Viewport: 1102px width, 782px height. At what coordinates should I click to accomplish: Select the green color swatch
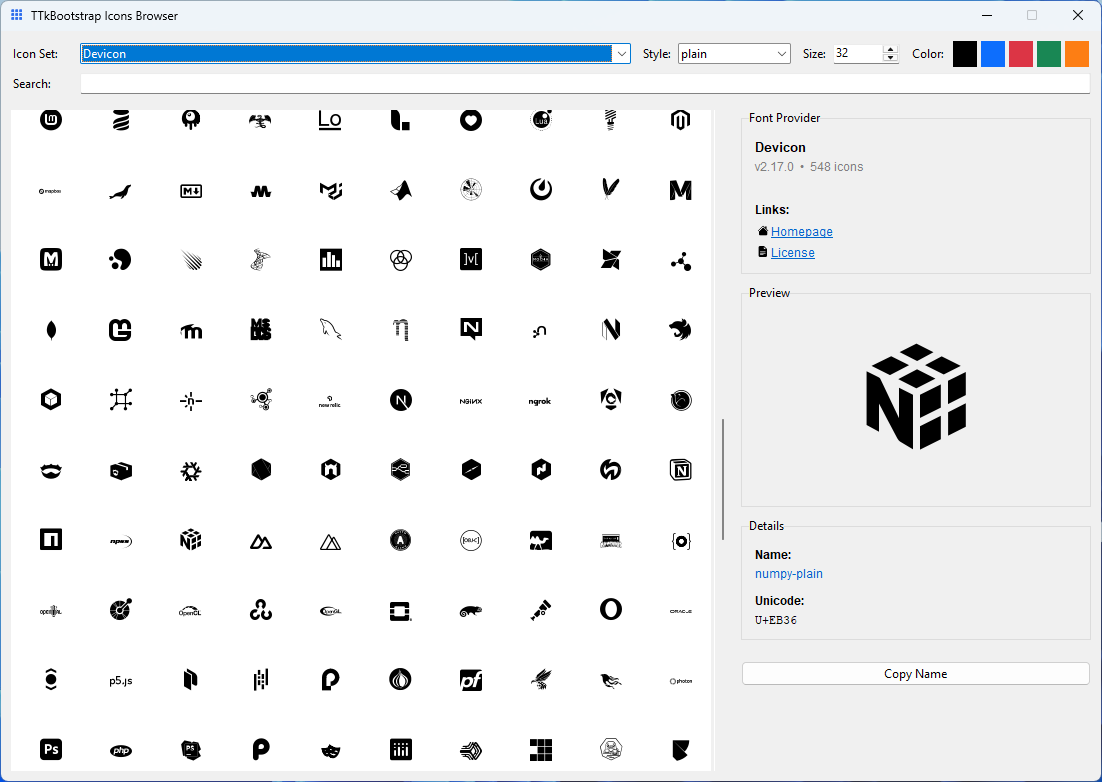tap(1048, 53)
